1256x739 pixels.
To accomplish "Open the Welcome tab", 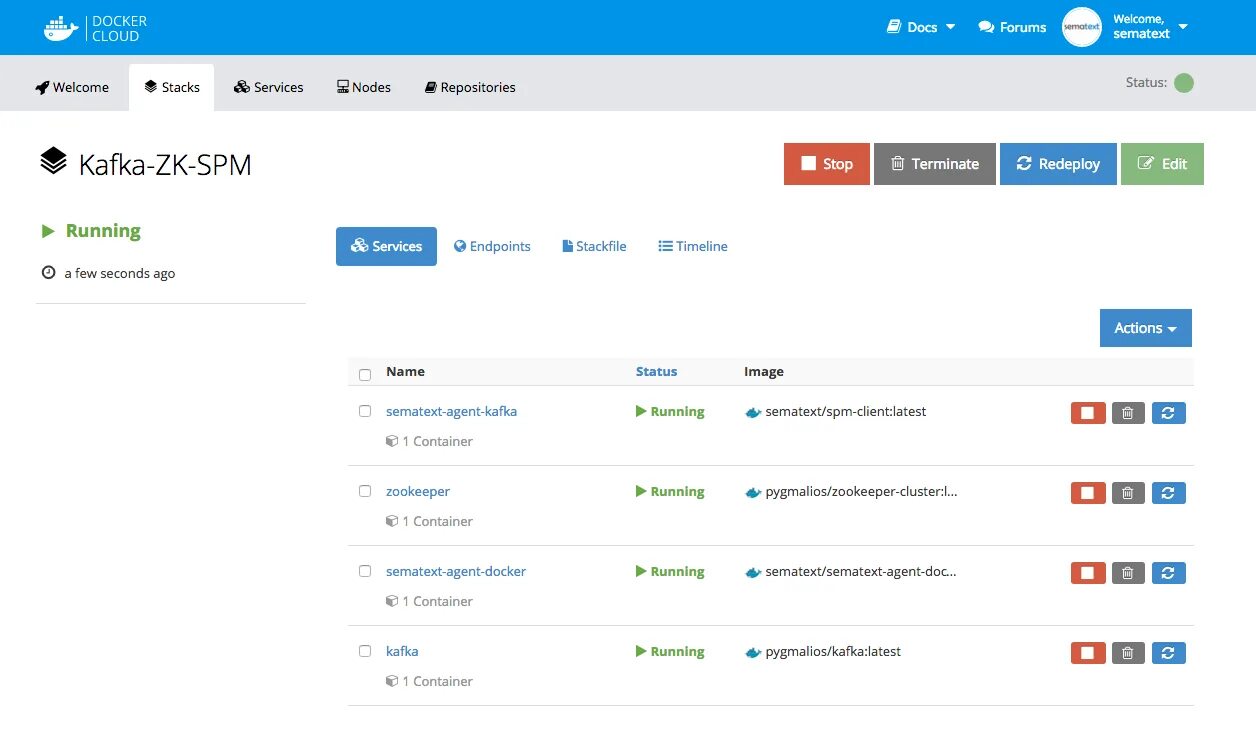I will (x=72, y=87).
